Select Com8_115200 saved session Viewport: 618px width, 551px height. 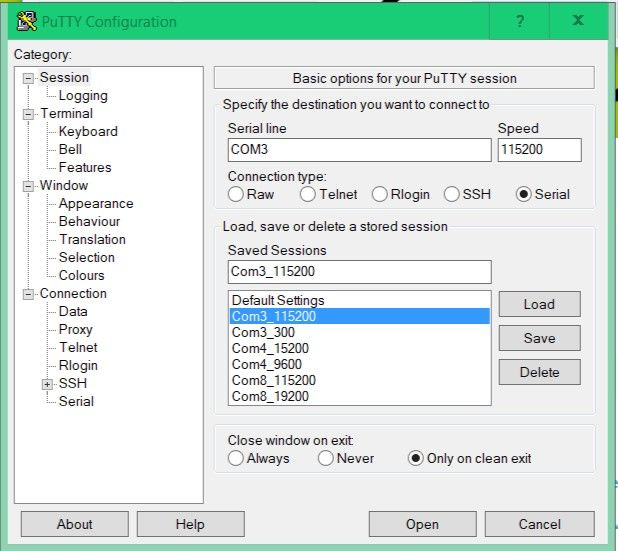[359, 380]
